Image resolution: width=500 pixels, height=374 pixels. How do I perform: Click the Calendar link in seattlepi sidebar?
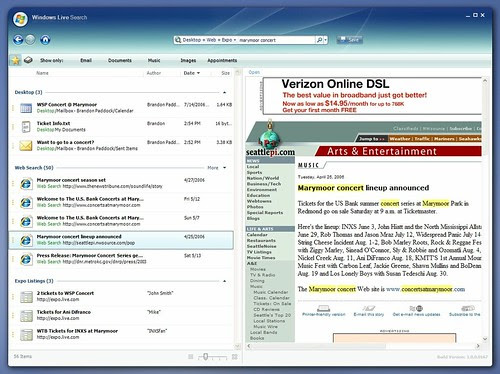tap(257, 235)
